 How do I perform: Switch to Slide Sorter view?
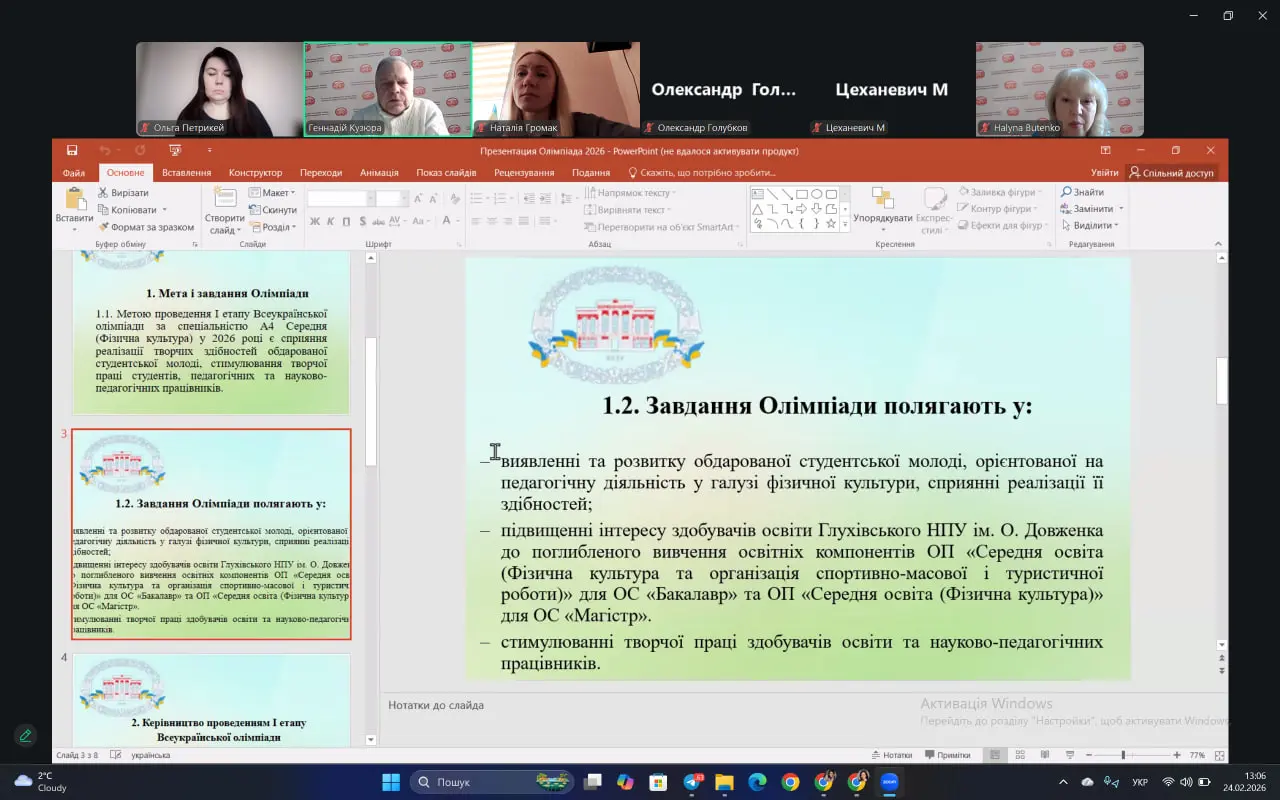point(1020,755)
